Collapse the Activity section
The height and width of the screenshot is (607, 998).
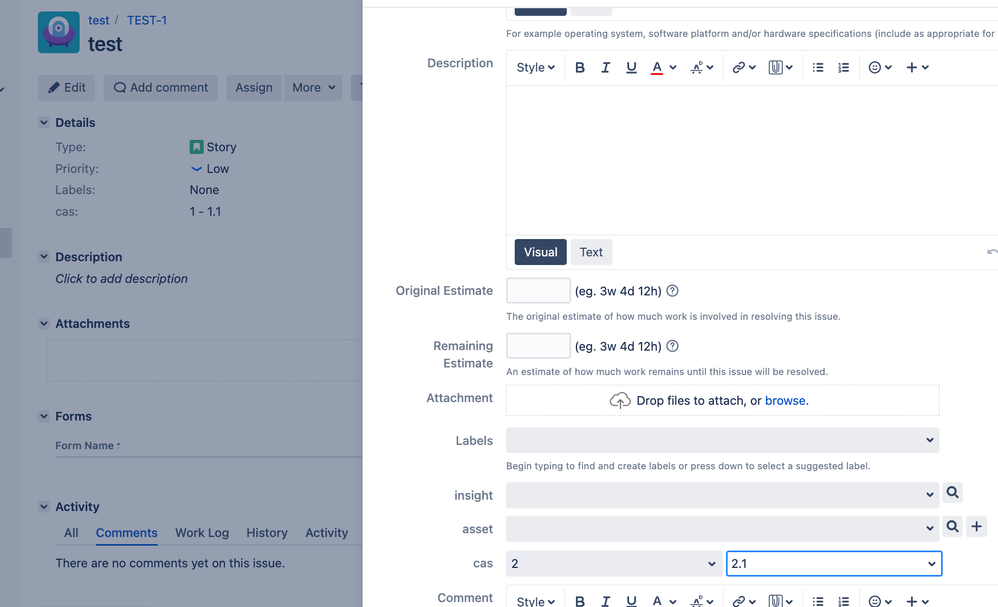(44, 506)
